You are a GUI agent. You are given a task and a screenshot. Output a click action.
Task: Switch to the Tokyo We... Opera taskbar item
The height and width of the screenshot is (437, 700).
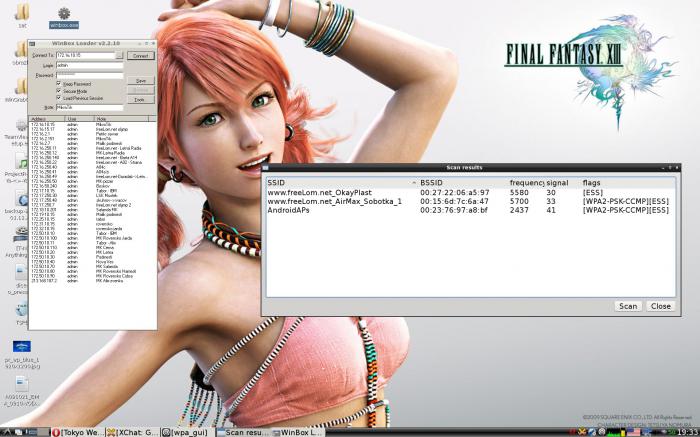point(77,432)
